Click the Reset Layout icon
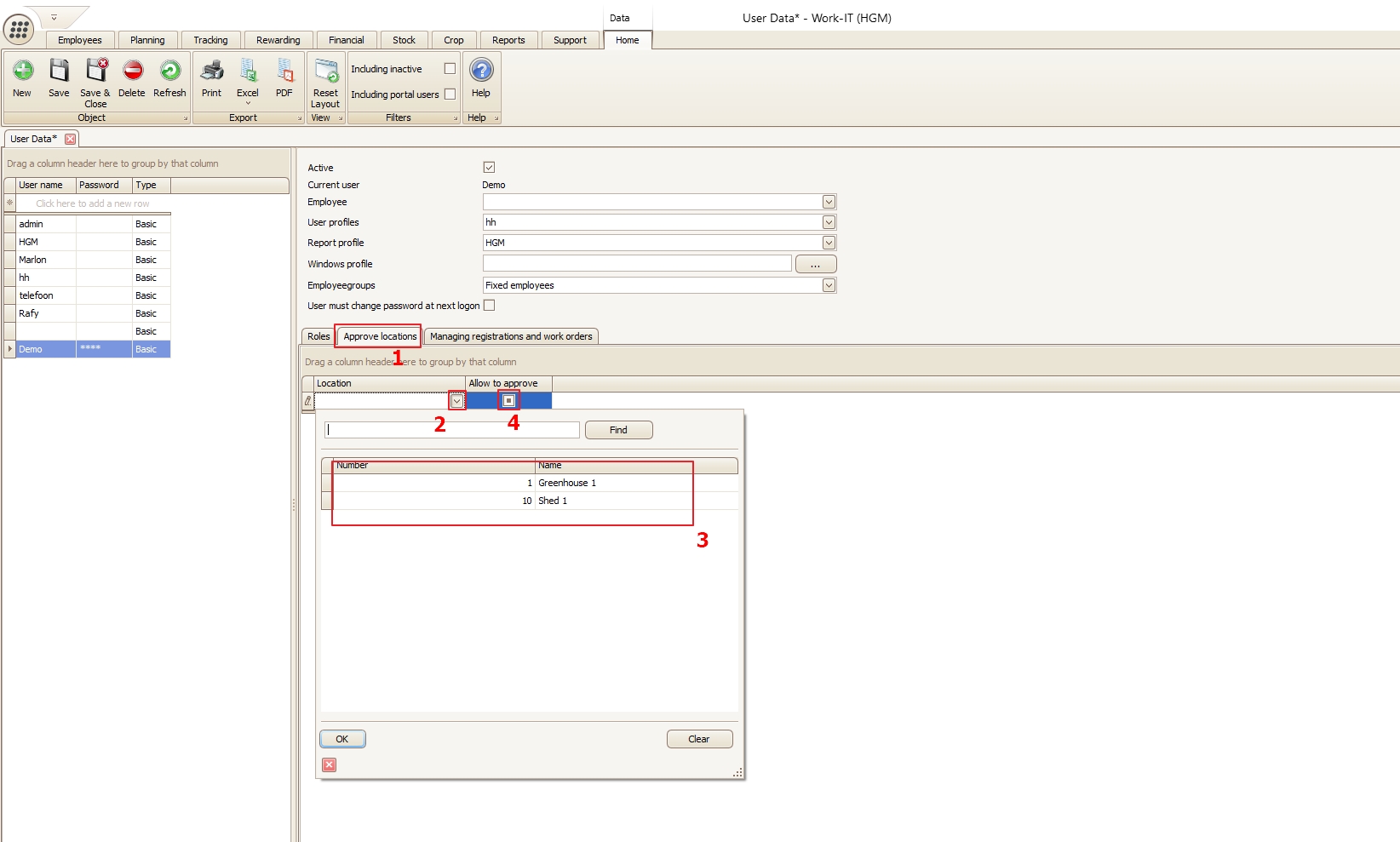1400x842 pixels. [325, 71]
